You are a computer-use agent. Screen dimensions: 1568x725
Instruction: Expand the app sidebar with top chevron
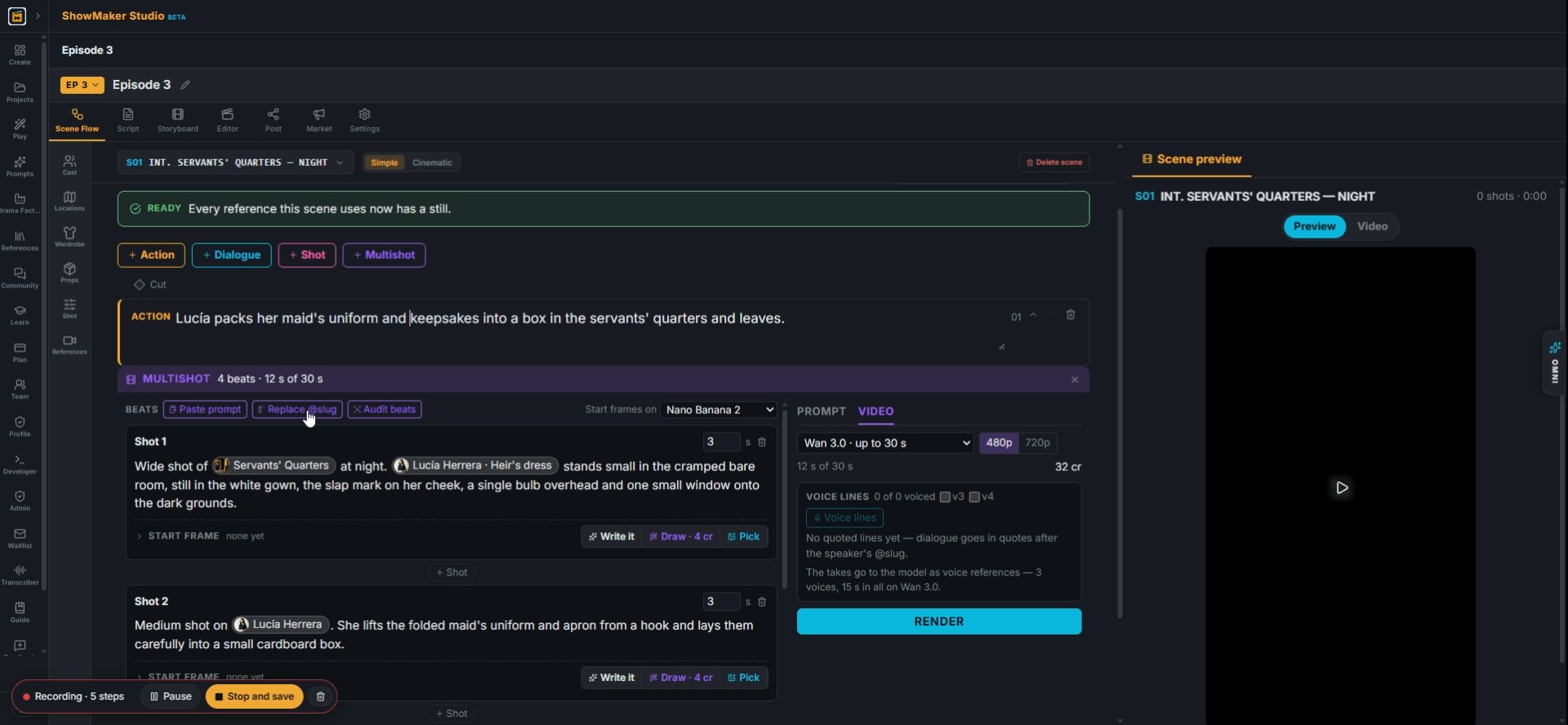tap(38, 16)
